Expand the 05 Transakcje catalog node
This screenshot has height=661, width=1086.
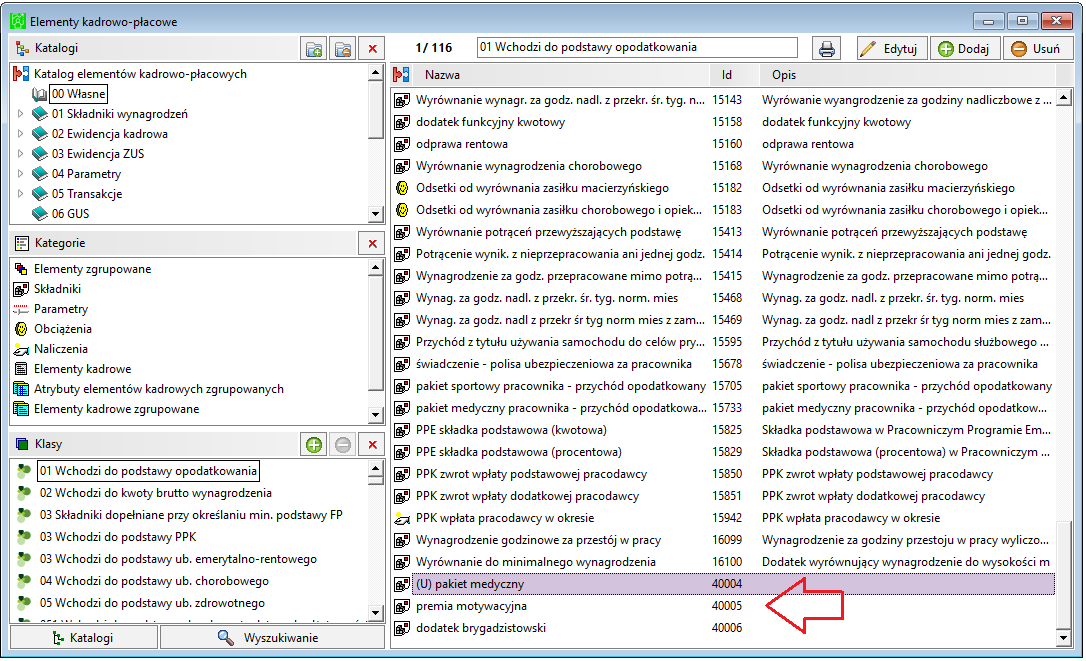point(20,193)
